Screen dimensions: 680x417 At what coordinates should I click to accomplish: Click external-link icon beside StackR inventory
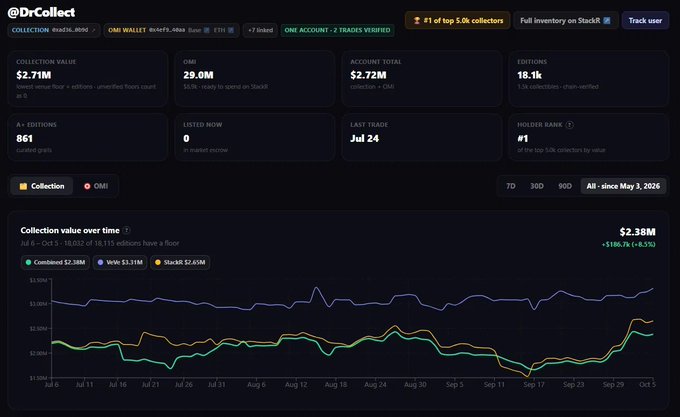[x=607, y=20]
